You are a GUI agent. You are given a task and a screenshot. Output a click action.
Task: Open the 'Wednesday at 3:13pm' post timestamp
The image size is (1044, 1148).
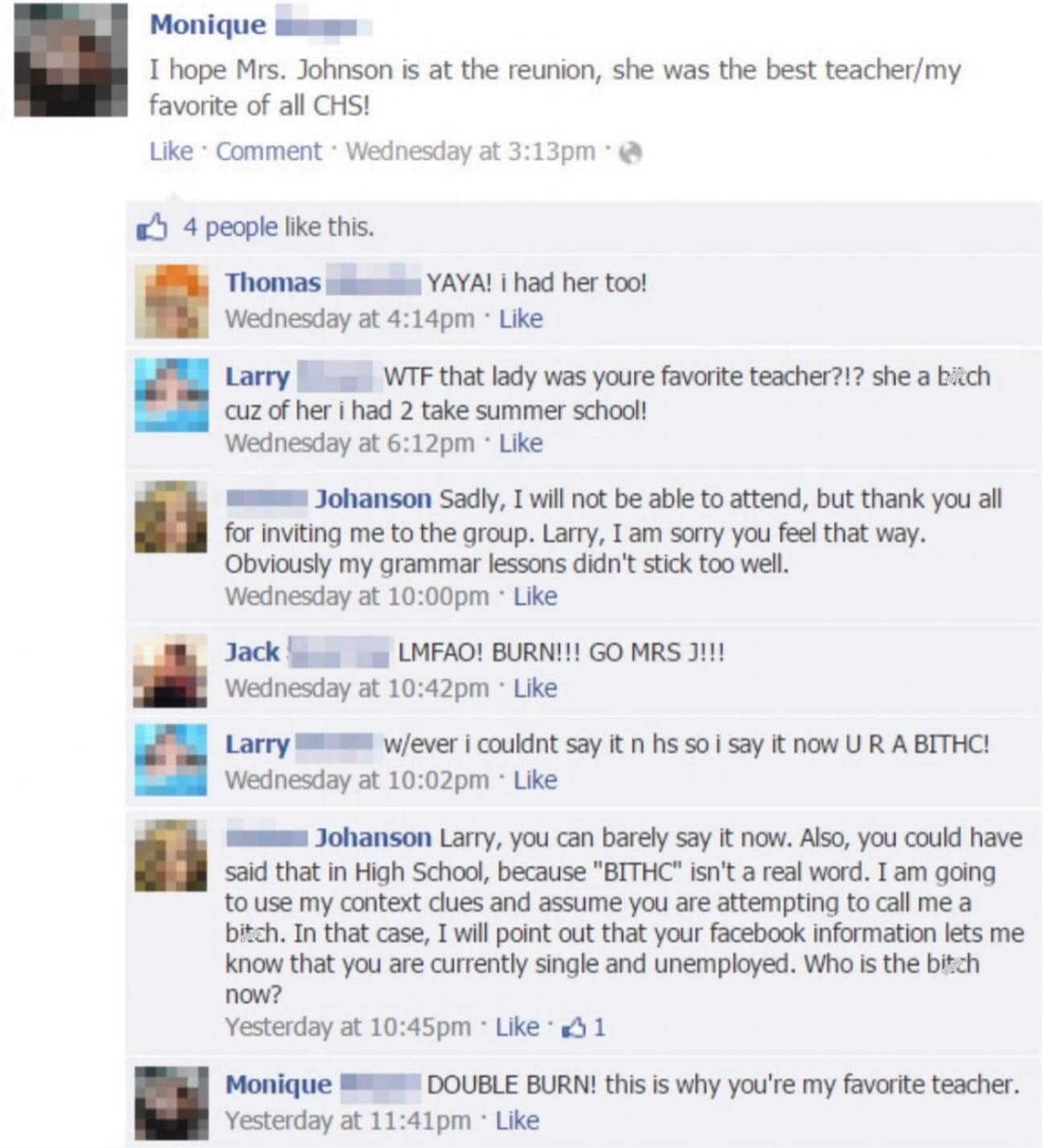[471, 151]
